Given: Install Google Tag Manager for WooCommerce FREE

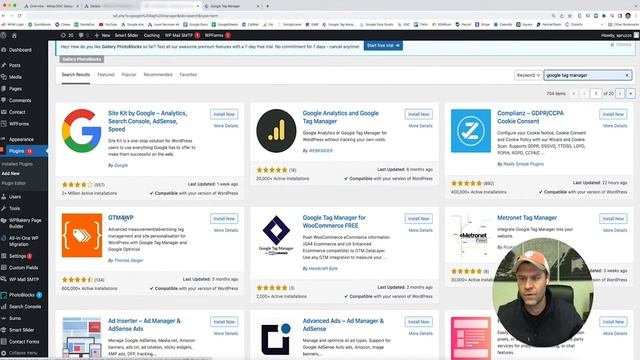Looking at the screenshot, I should tap(419, 219).
